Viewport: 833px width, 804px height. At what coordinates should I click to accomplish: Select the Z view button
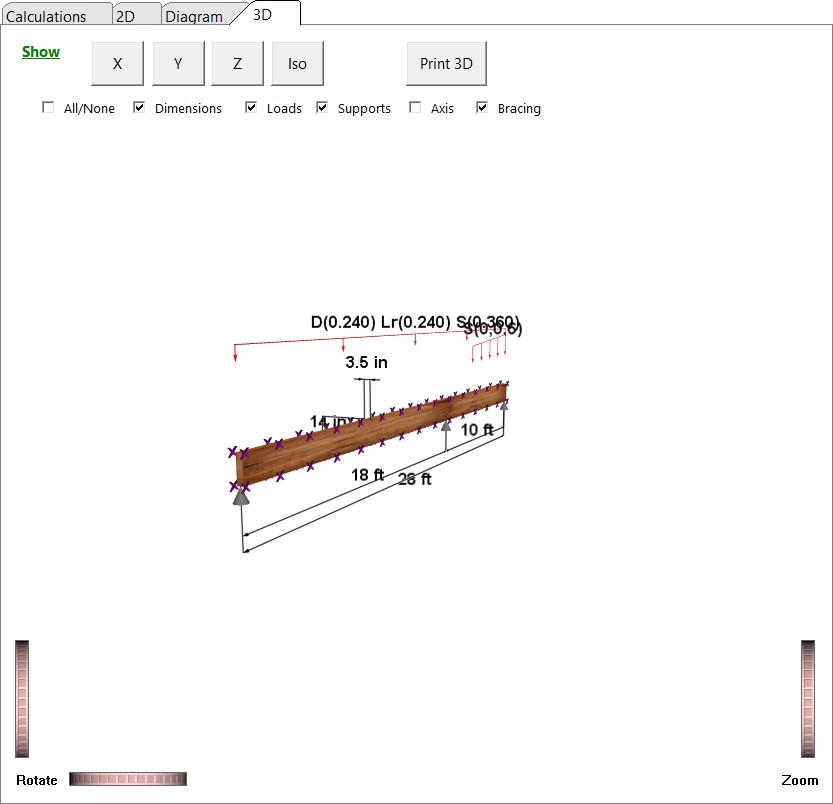pyautogui.click(x=237, y=63)
